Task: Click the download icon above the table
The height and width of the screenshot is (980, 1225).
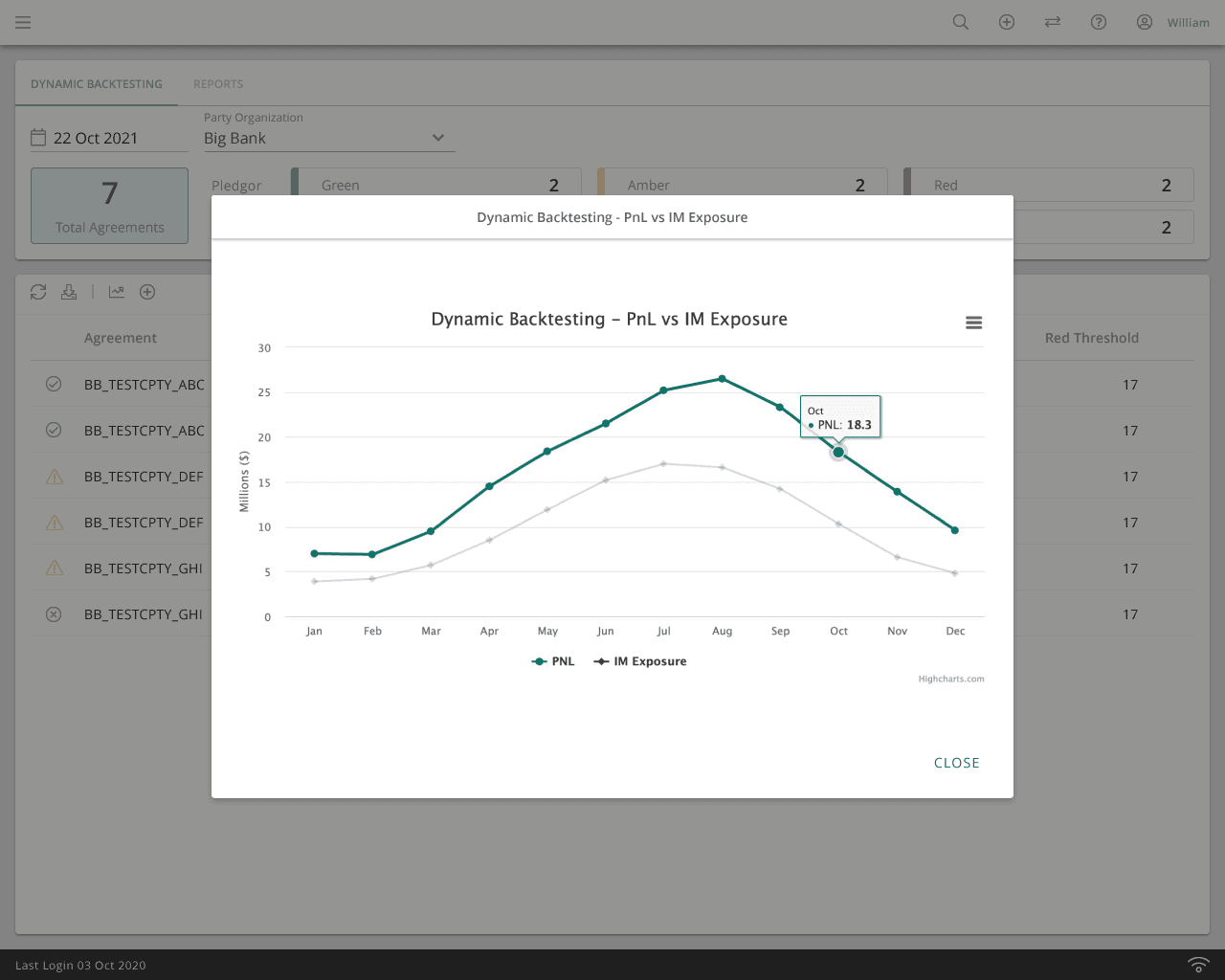Action: pos(69,292)
